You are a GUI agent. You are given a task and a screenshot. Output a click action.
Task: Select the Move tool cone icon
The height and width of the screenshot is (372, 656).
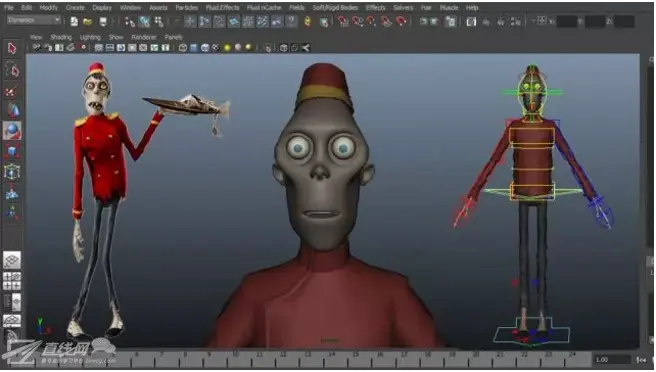[13, 110]
